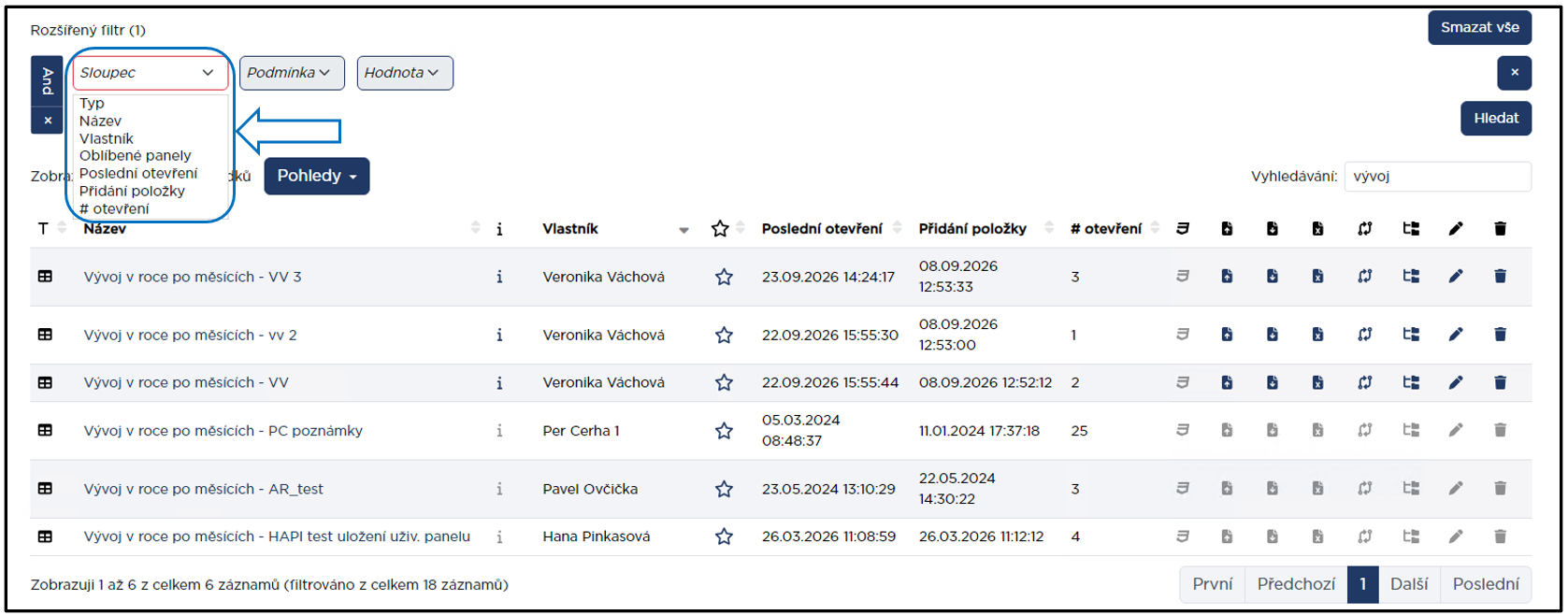Click the sync arrows icon in the 'VV 3' row
Image resolution: width=1568 pixels, height=615 pixels.
(1364, 276)
